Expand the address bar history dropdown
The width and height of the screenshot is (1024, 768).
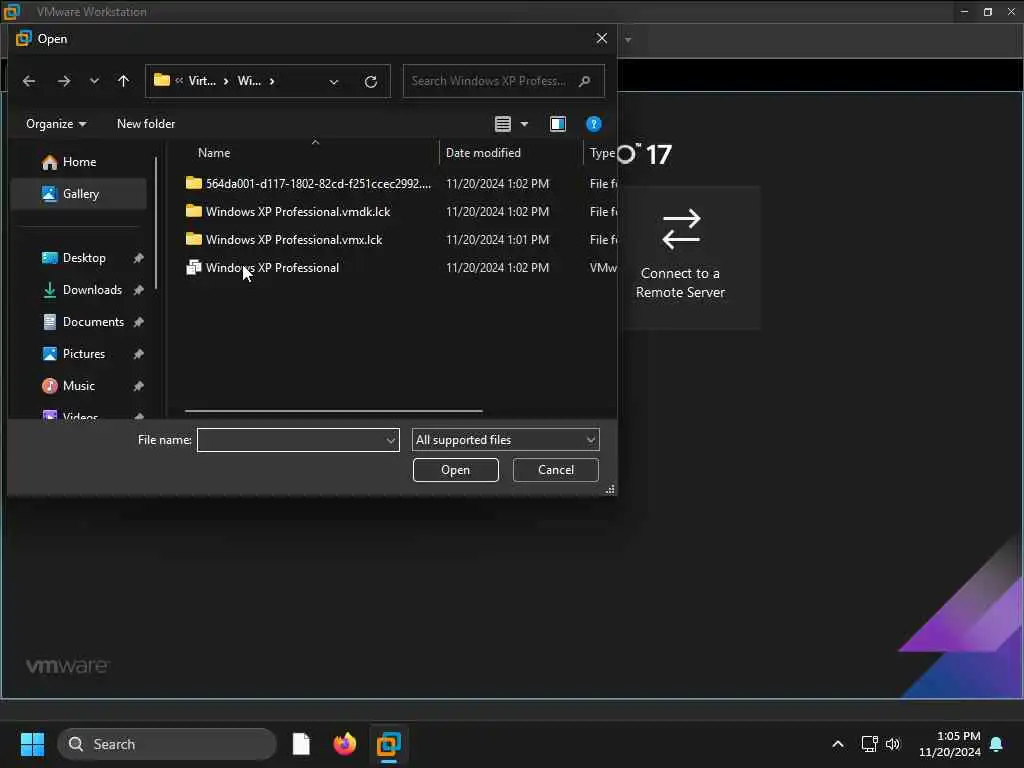click(x=334, y=82)
